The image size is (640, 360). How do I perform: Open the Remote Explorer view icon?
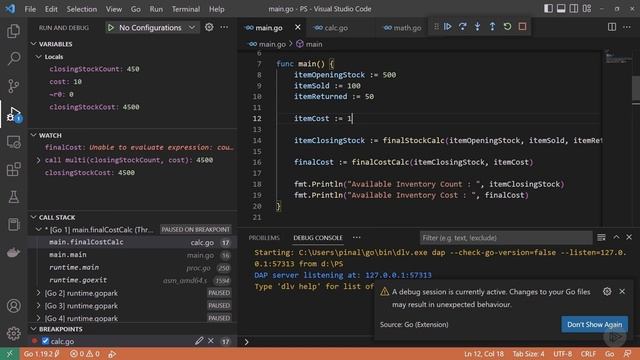(x=13, y=142)
